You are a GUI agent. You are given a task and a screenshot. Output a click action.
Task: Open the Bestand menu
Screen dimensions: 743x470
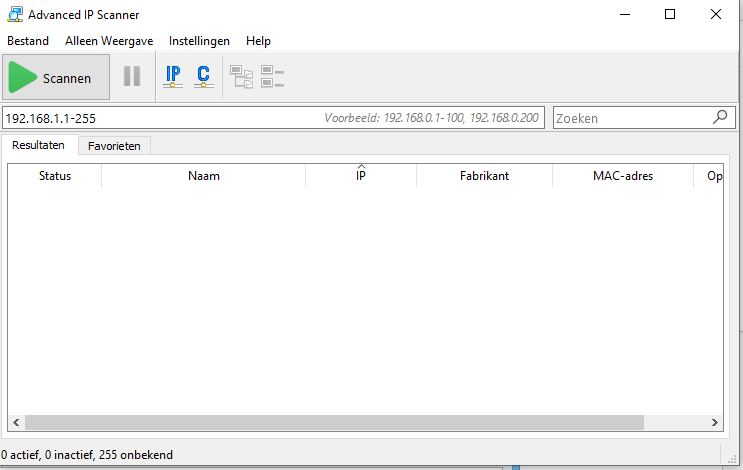tap(28, 41)
